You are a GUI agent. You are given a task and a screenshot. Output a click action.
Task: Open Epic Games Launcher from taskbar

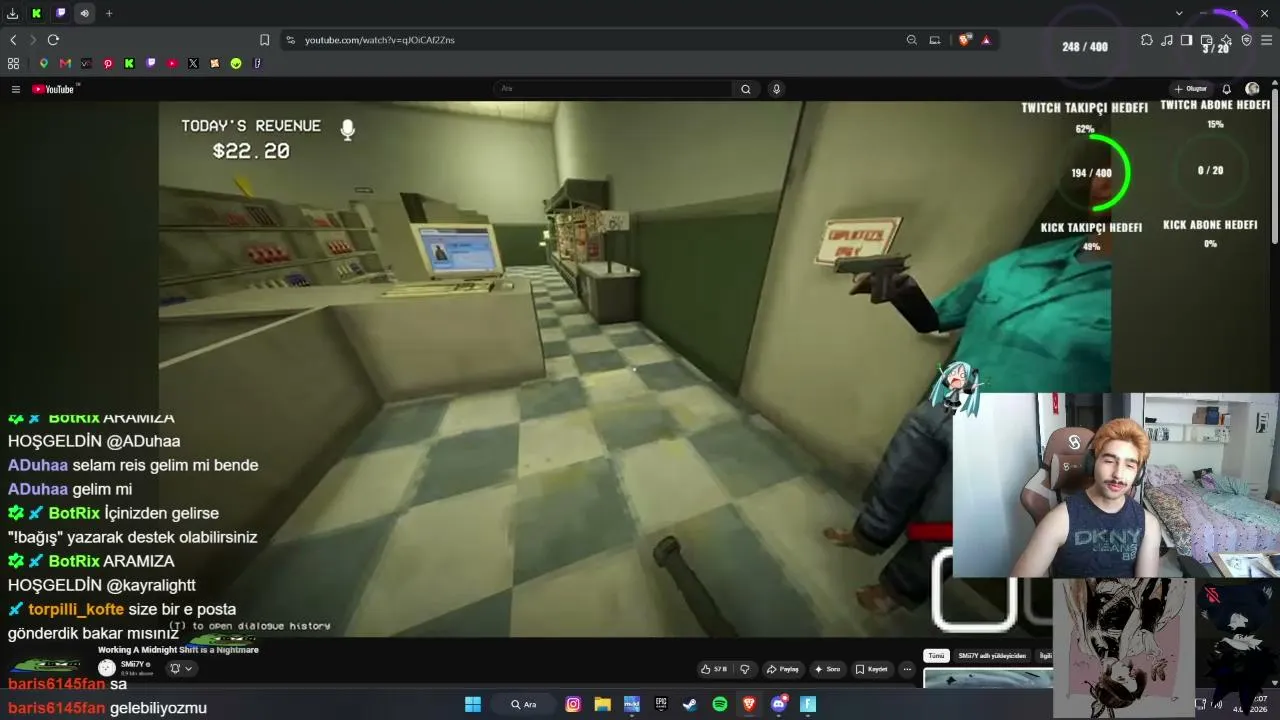coord(661,704)
